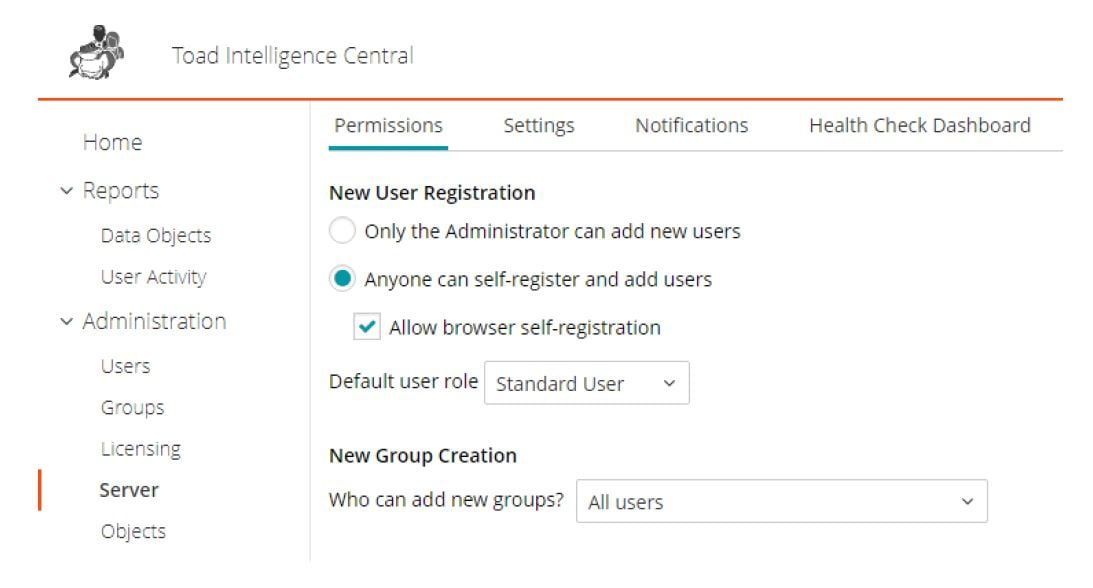Select the Server page

click(x=129, y=490)
